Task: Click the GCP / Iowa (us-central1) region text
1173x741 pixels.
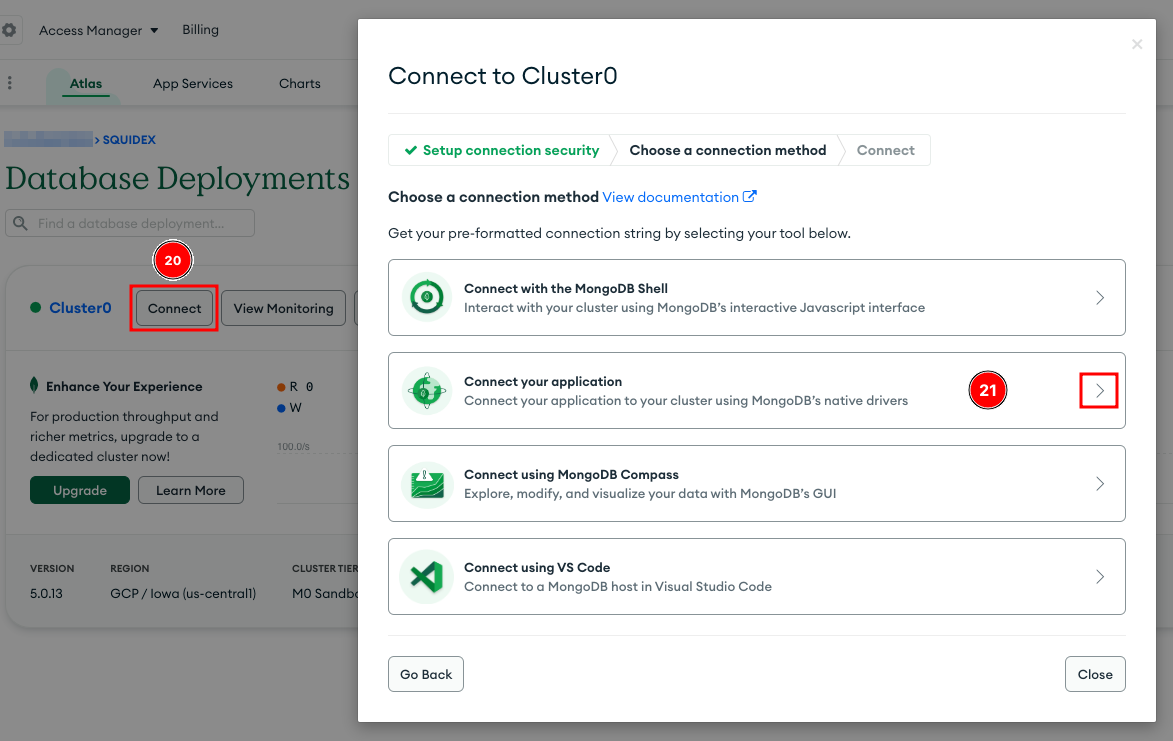Action: [x=183, y=594]
